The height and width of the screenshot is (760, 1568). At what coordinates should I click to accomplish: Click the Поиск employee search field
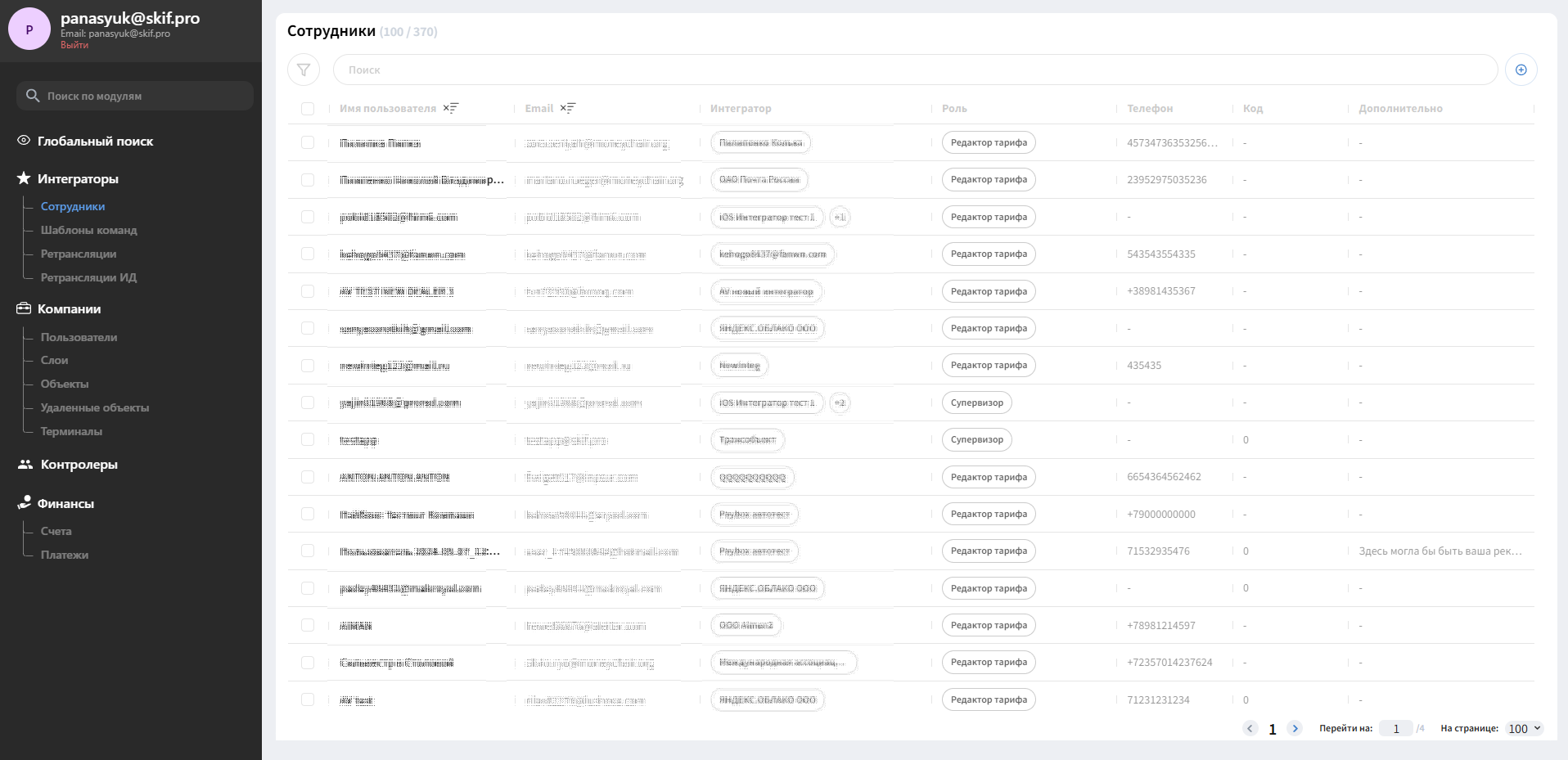[915, 70]
